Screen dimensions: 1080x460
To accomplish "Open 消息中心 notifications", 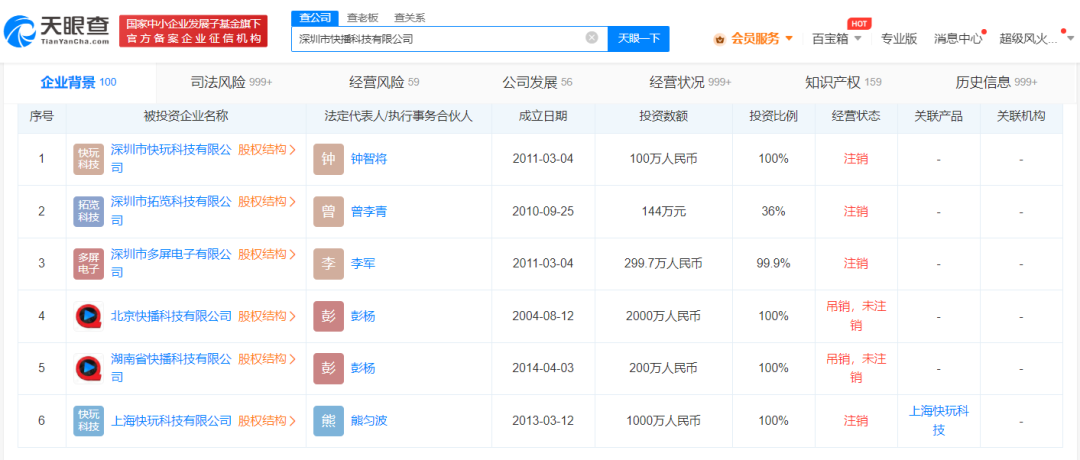I will pyautogui.click(x=958, y=39).
